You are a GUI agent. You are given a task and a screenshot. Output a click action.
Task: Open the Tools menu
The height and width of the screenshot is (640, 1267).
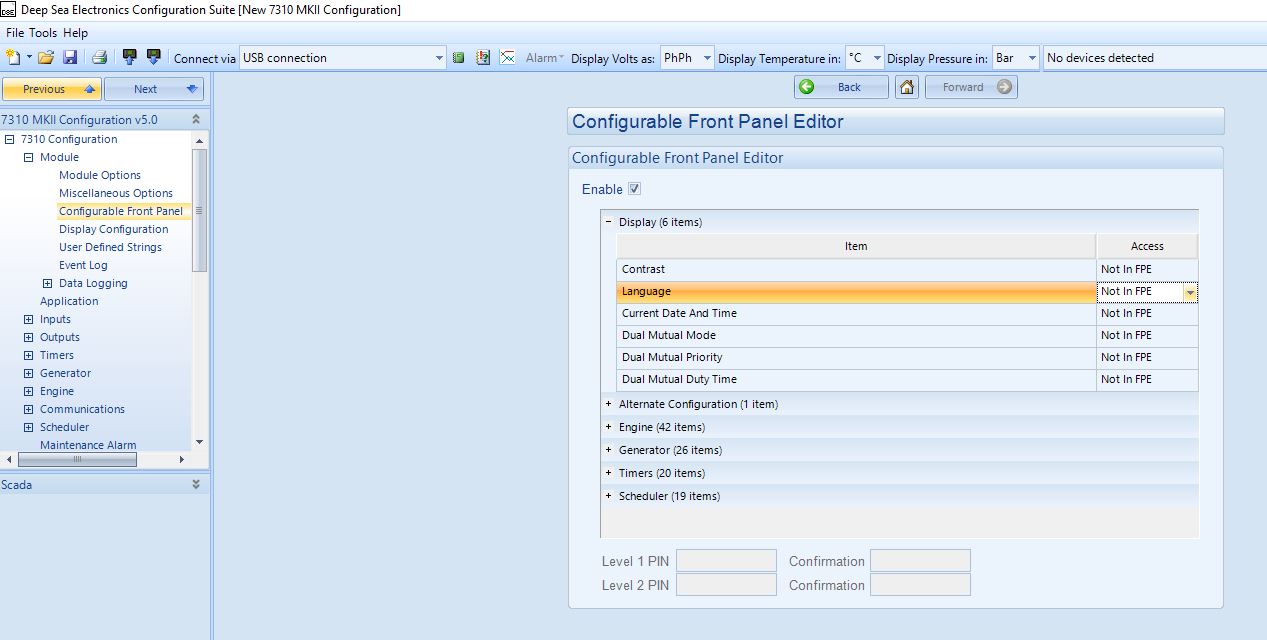43,33
